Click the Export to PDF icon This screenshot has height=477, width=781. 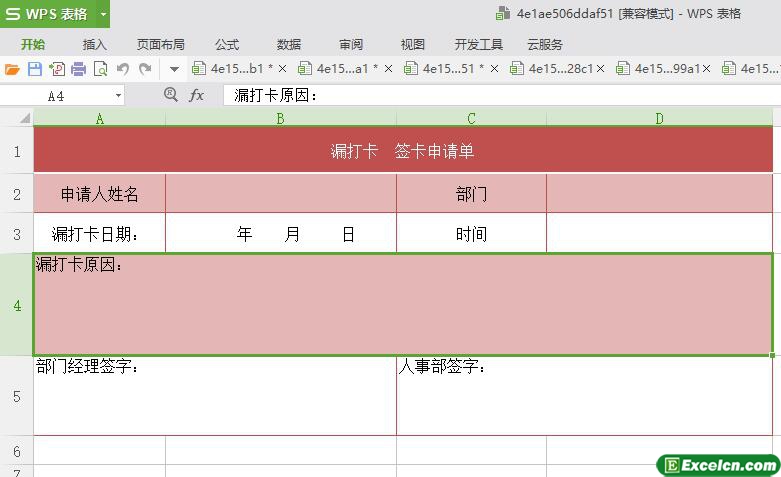pos(57,69)
